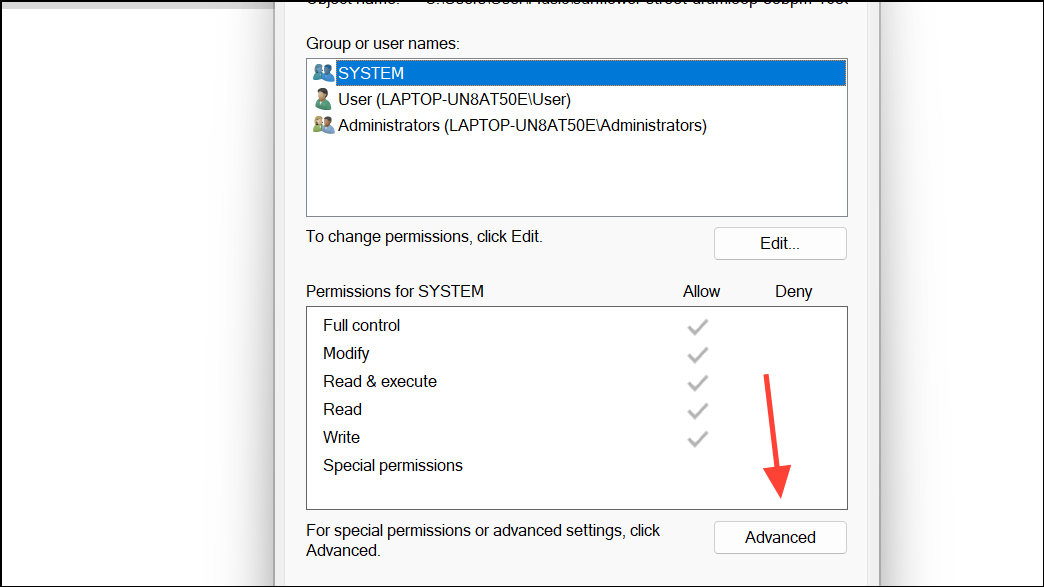The height and width of the screenshot is (587, 1044).
Task: Click the Allow column header
Action: pos(701,292)
